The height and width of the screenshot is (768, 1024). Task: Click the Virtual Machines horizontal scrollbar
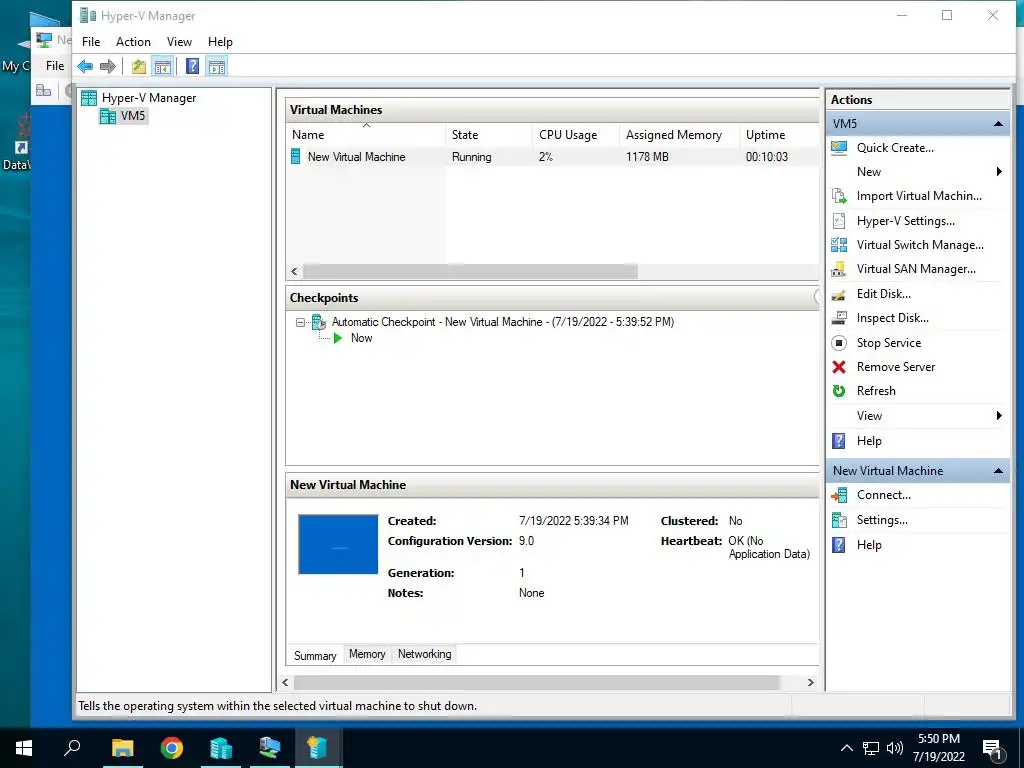[470, 271]
